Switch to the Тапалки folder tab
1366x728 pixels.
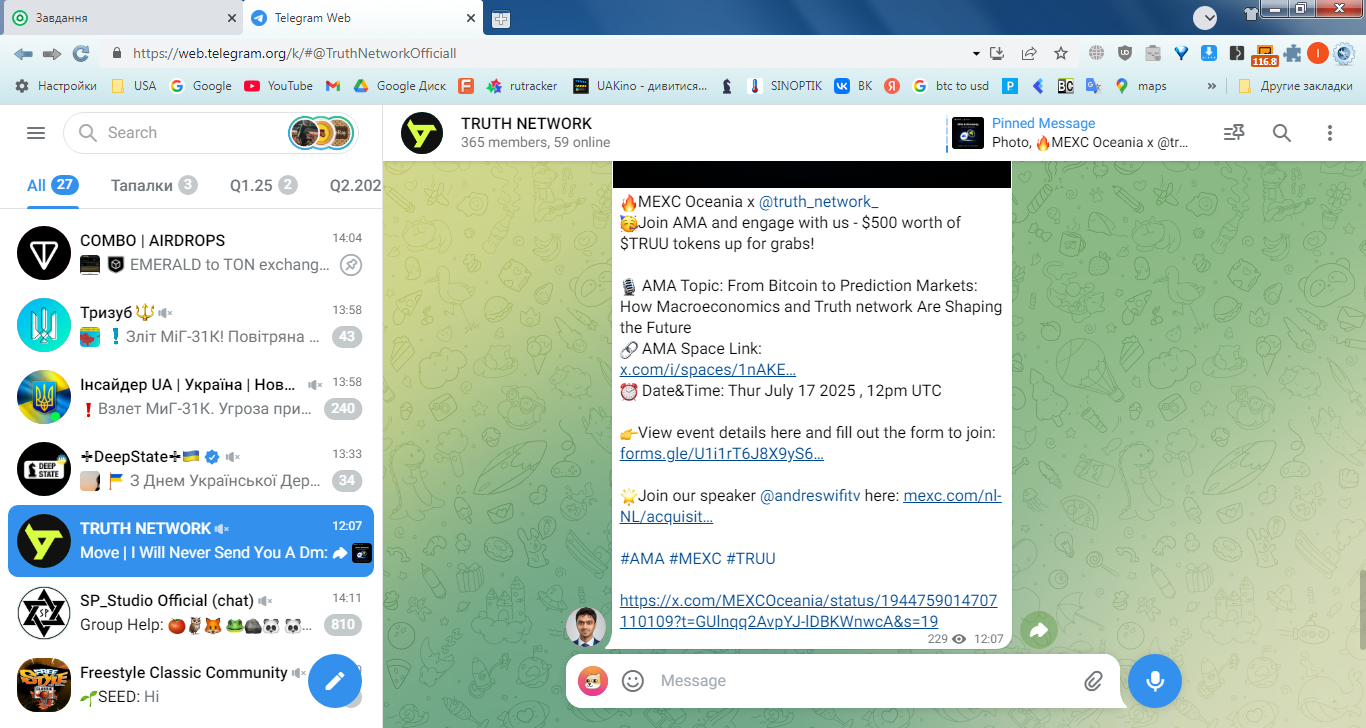154,185
